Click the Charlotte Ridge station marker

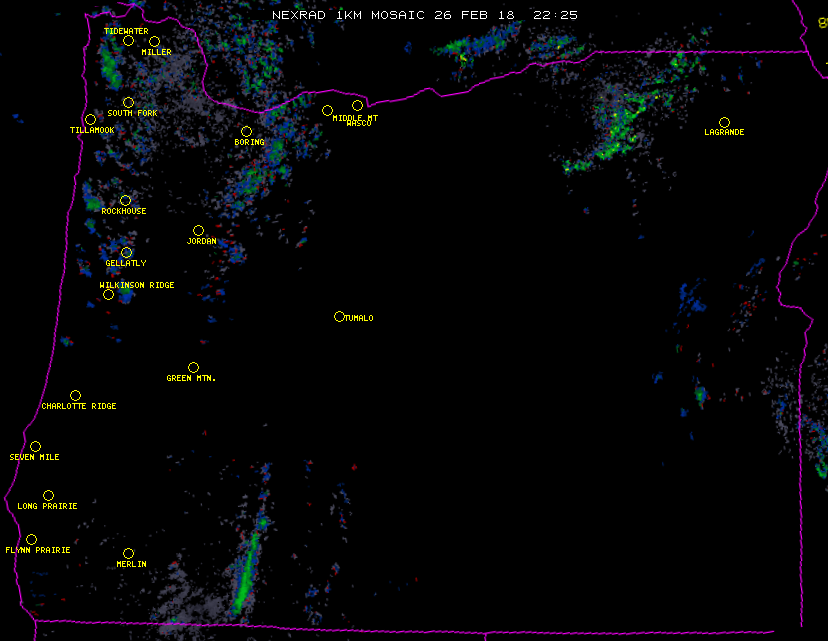pos(75,395)
